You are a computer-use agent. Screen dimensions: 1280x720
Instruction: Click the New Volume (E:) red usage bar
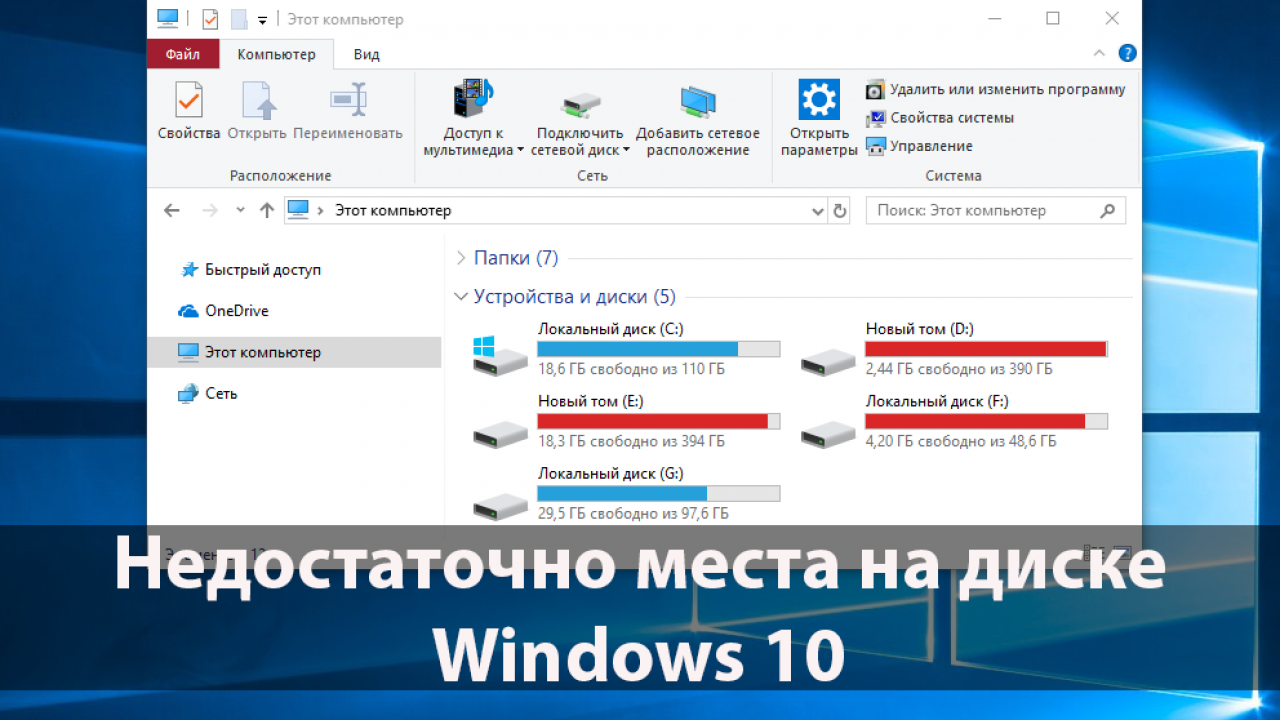tap(658, 421)
